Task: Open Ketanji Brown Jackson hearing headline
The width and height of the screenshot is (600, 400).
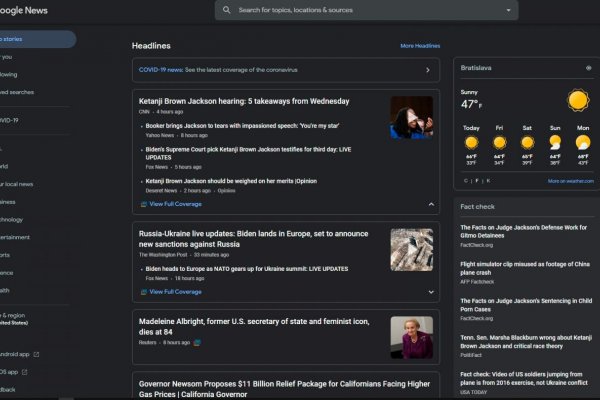Action: (244, 101)
